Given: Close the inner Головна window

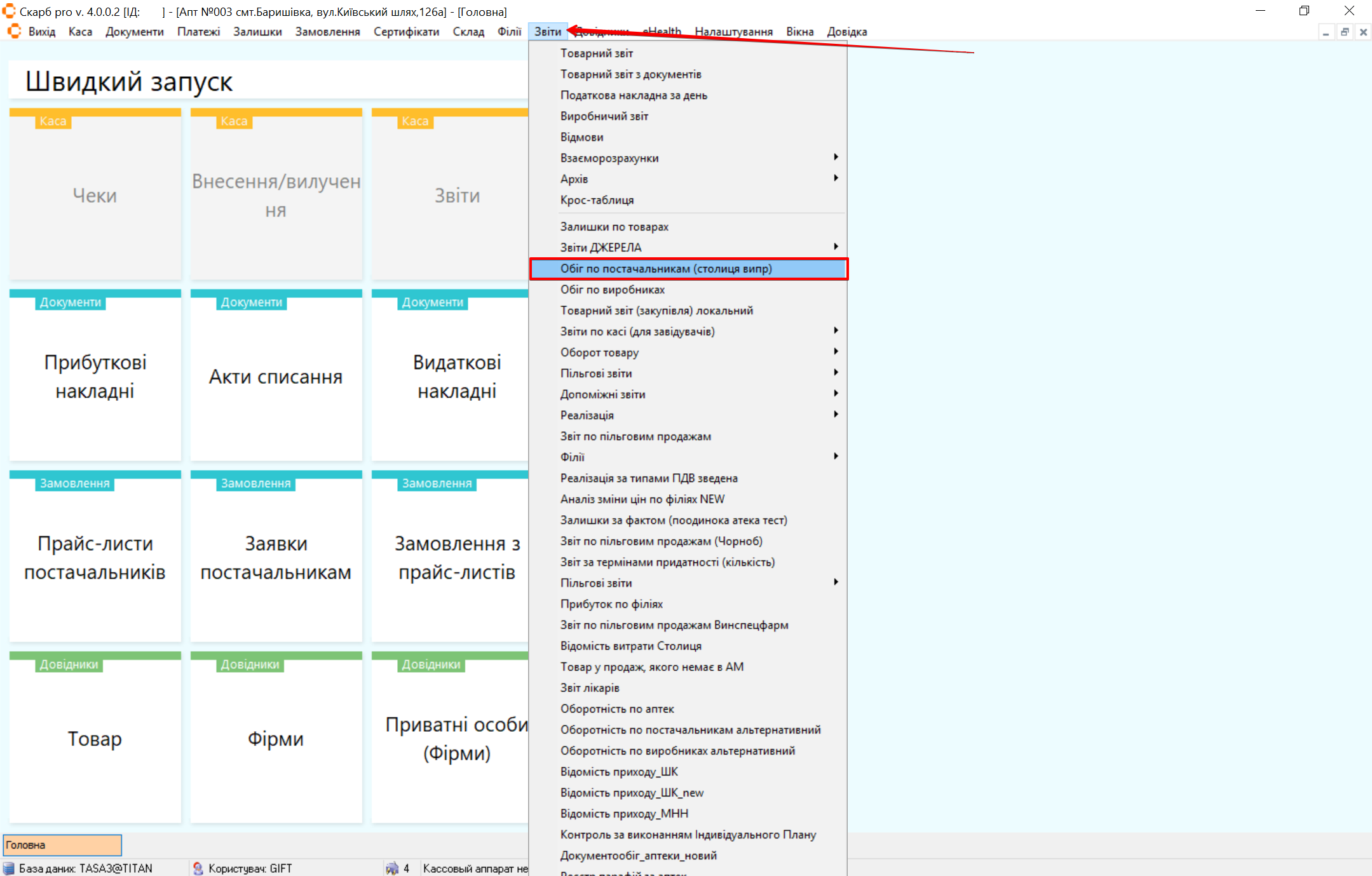Looking at the screenshot, I should [x=1363, y=32].
